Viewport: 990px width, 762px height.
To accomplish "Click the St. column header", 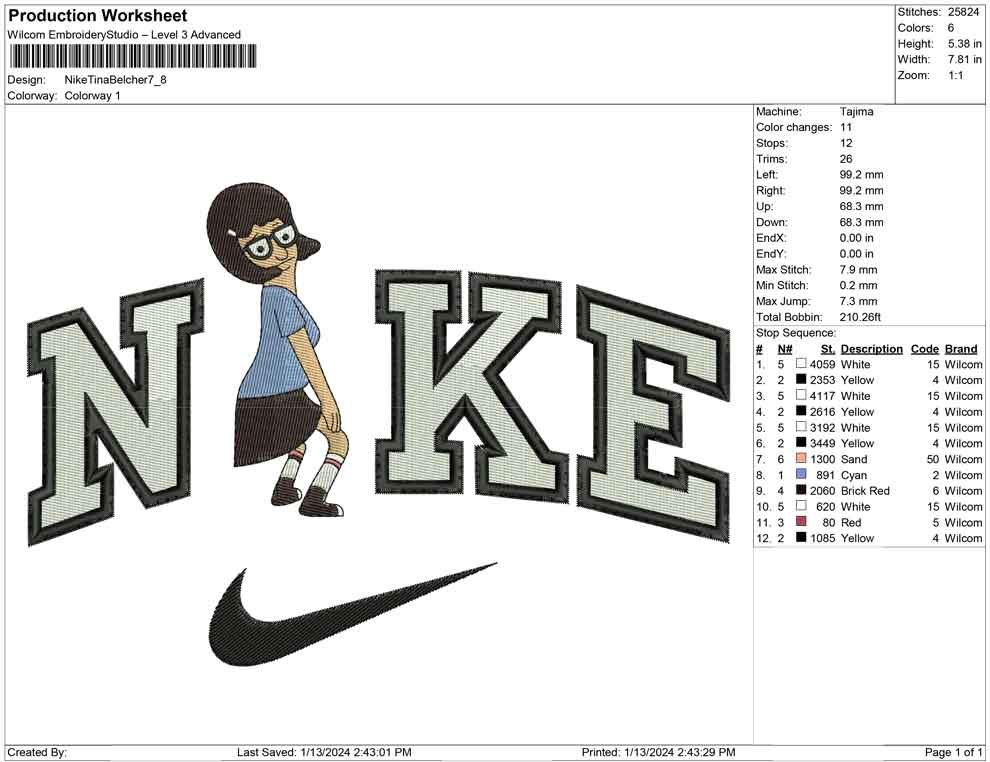I will [x=828, y=349].
